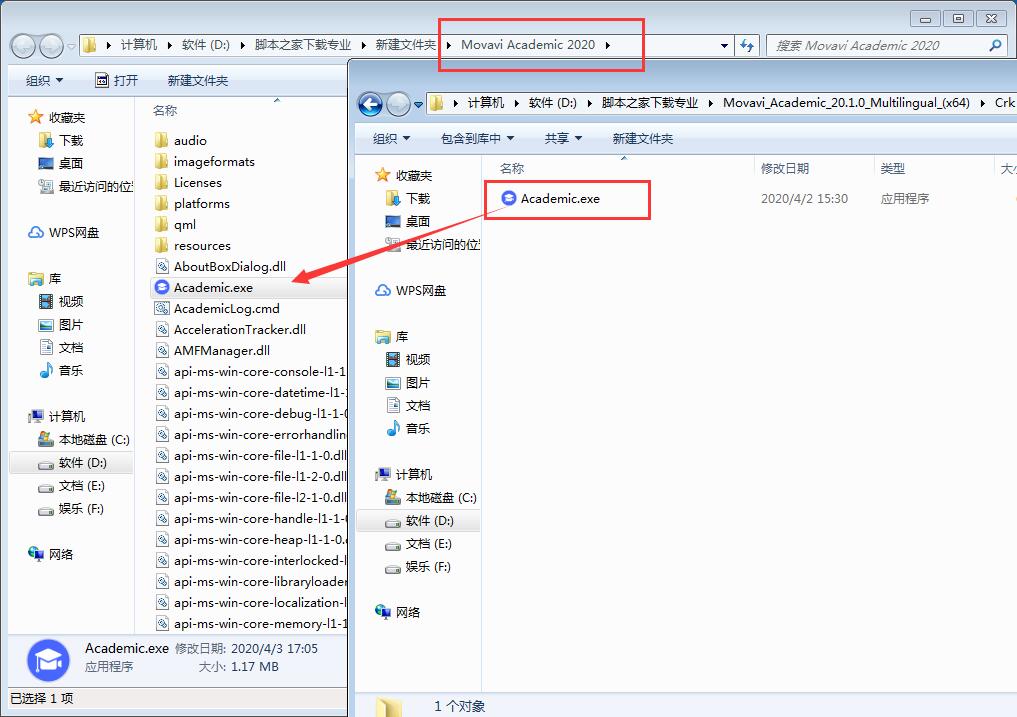Select the AboutBoxDialog.dll file icon
The width and height of the screenshot is (1017, 717).
click(x=162, y=266)
